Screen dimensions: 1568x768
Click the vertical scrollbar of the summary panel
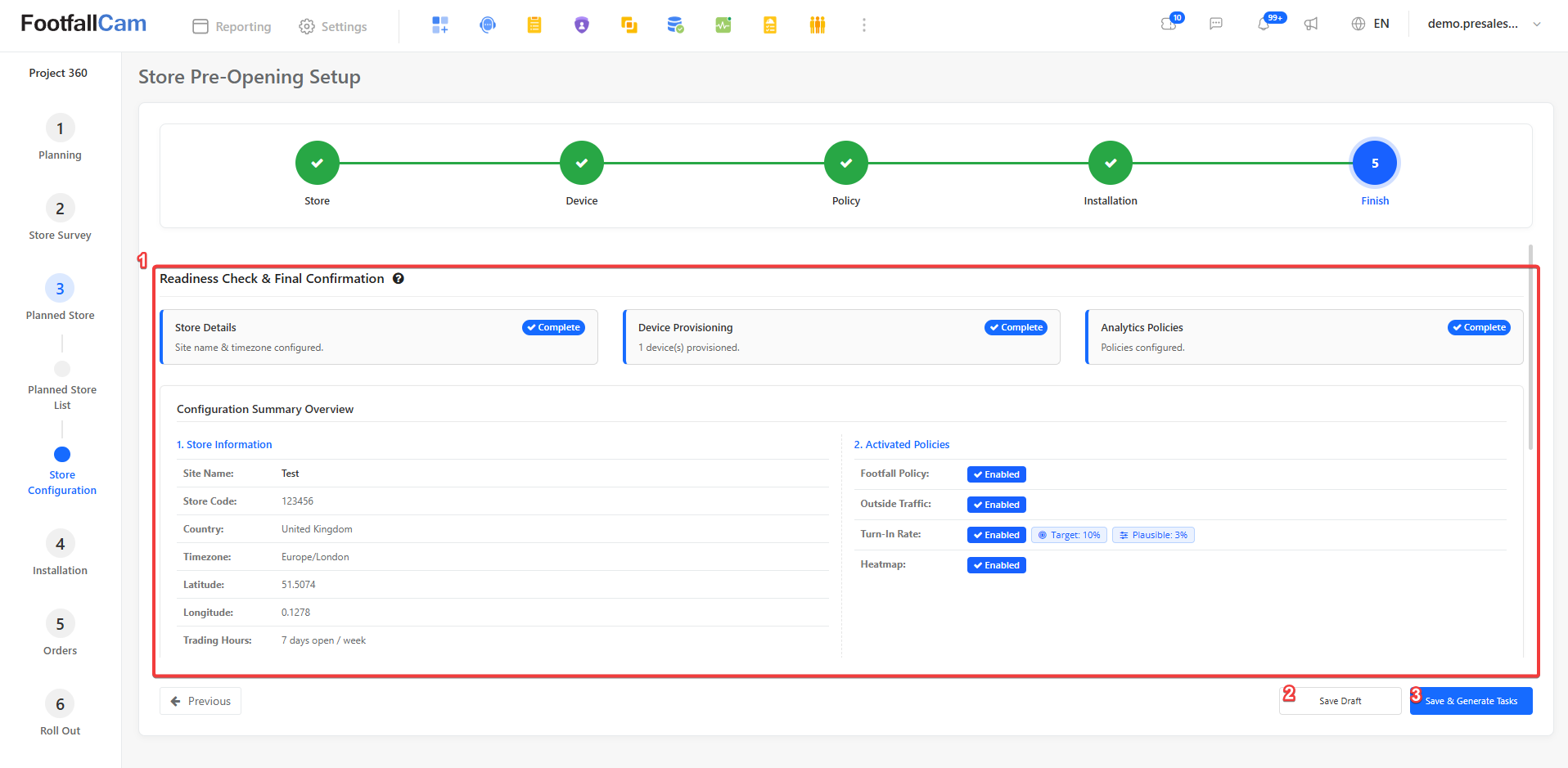tap(1530, 347)
